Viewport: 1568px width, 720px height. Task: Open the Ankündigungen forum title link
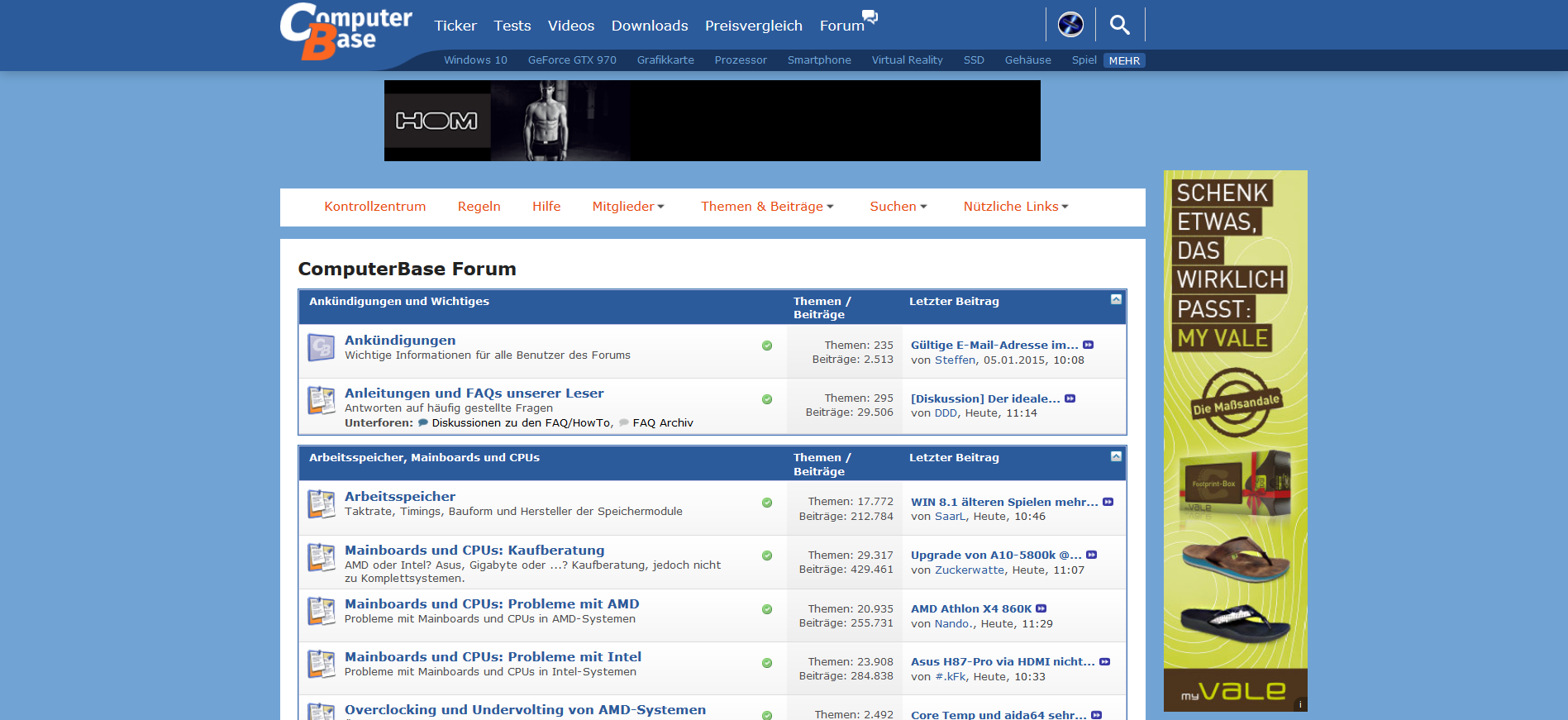[x=400, y=341]
